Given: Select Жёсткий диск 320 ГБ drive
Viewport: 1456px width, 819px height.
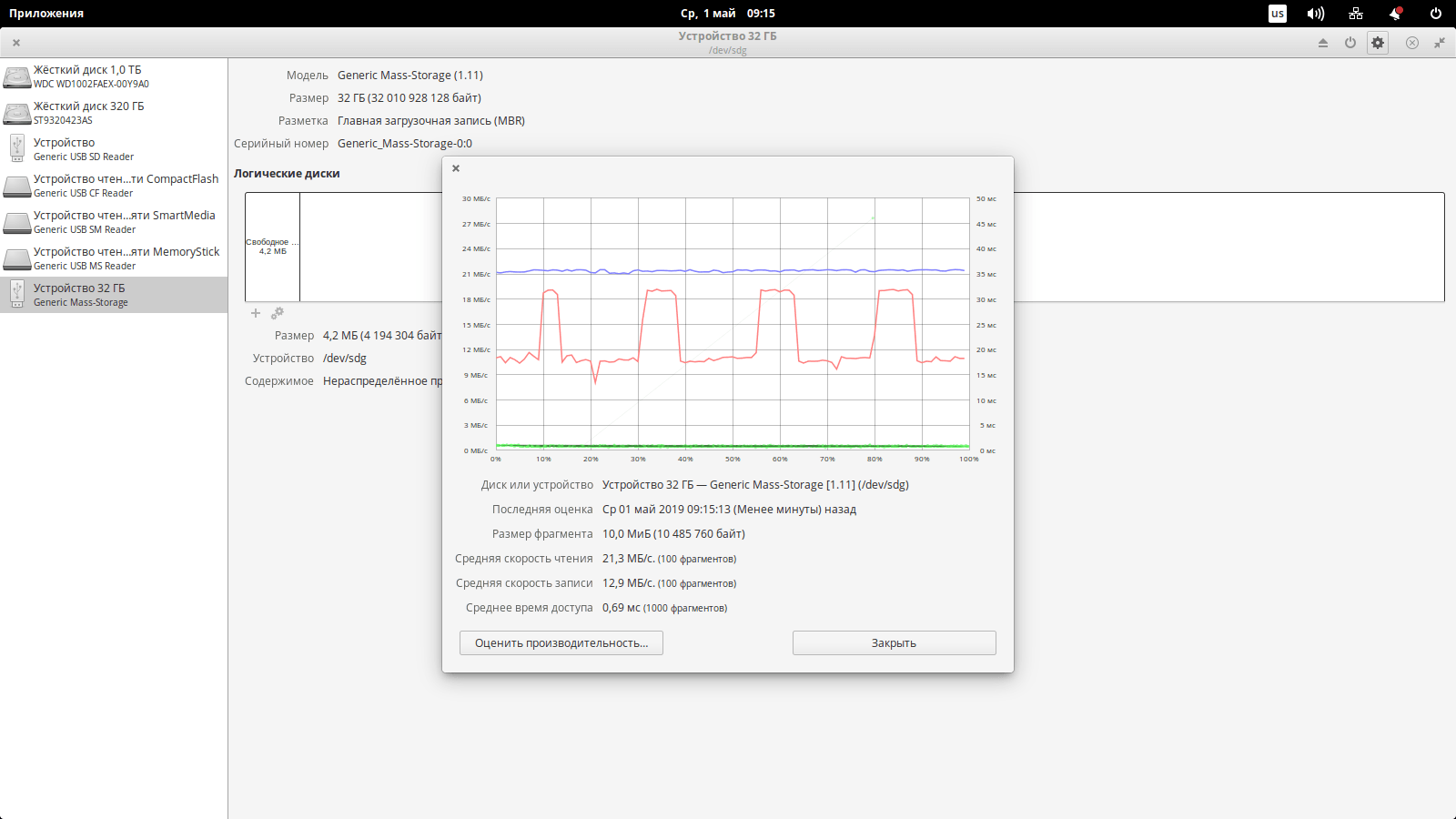Looking at the screenshot, I should [114, 113].
